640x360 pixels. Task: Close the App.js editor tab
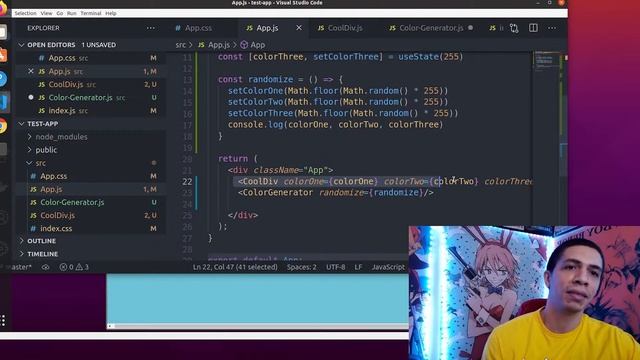pos(299,28)
